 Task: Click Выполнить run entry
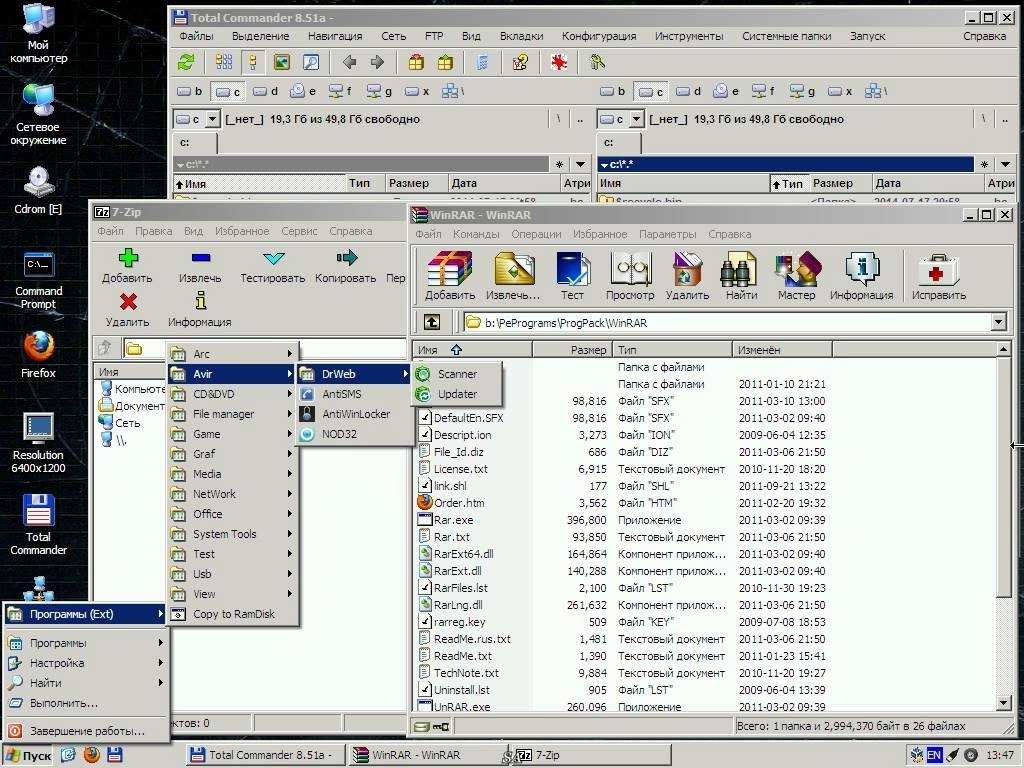(86, 703)
